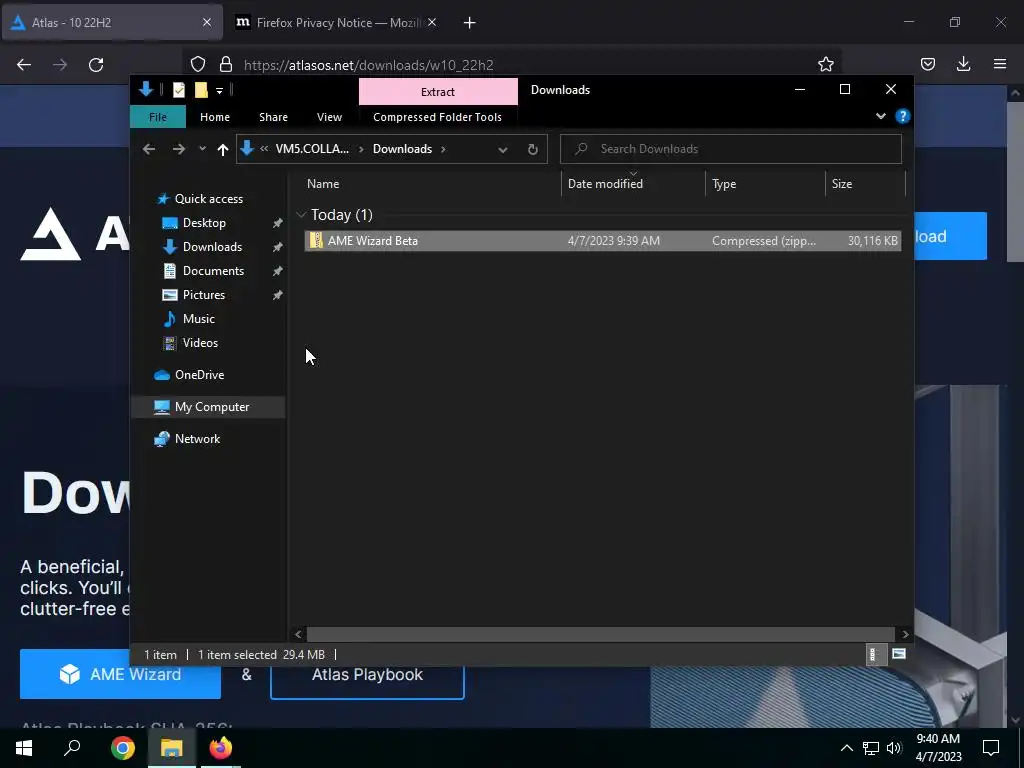Click site security padlock icon
Viewport: 1024px width, 768px height.
(x=226, y=65)
